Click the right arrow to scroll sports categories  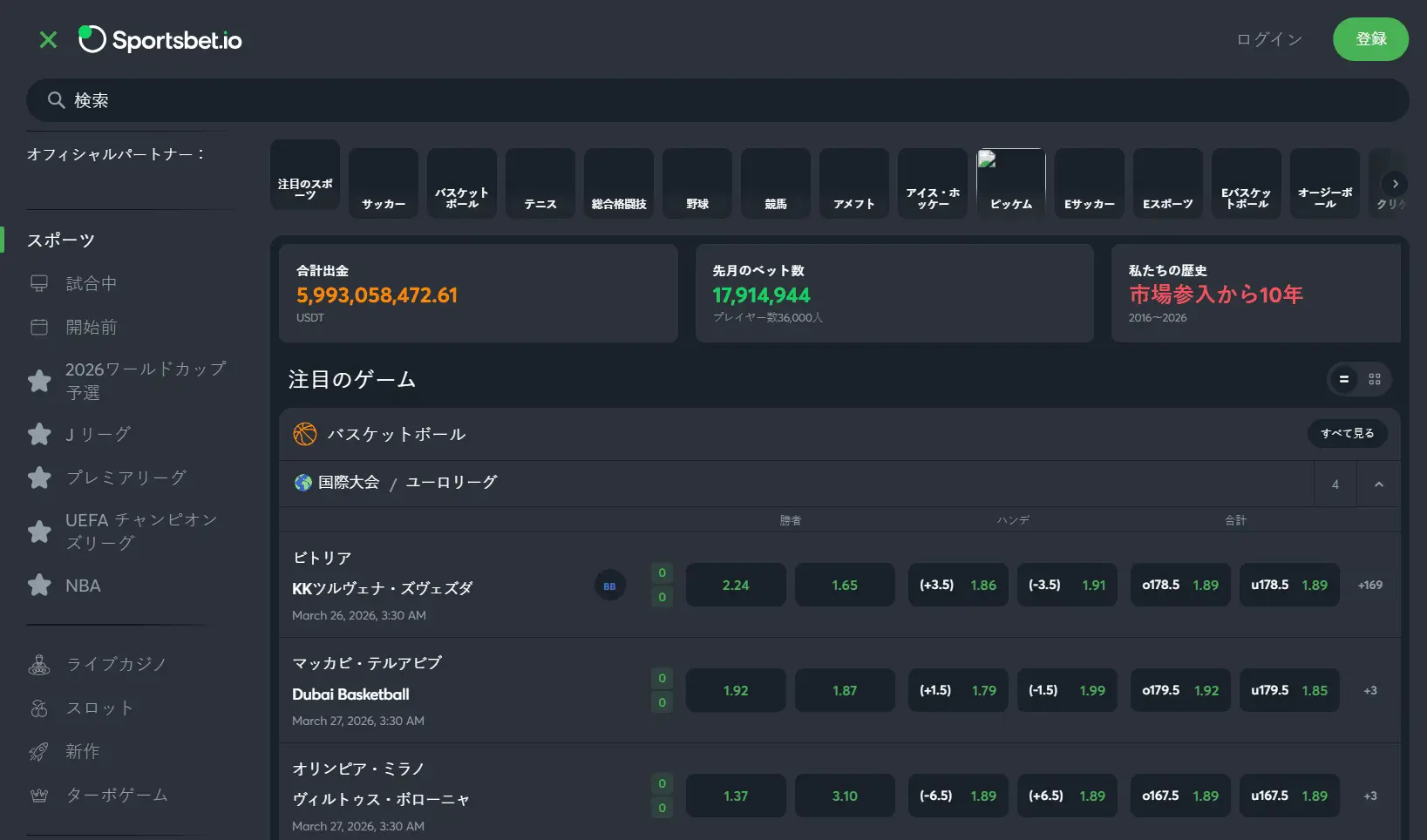tap(1395, 184)
